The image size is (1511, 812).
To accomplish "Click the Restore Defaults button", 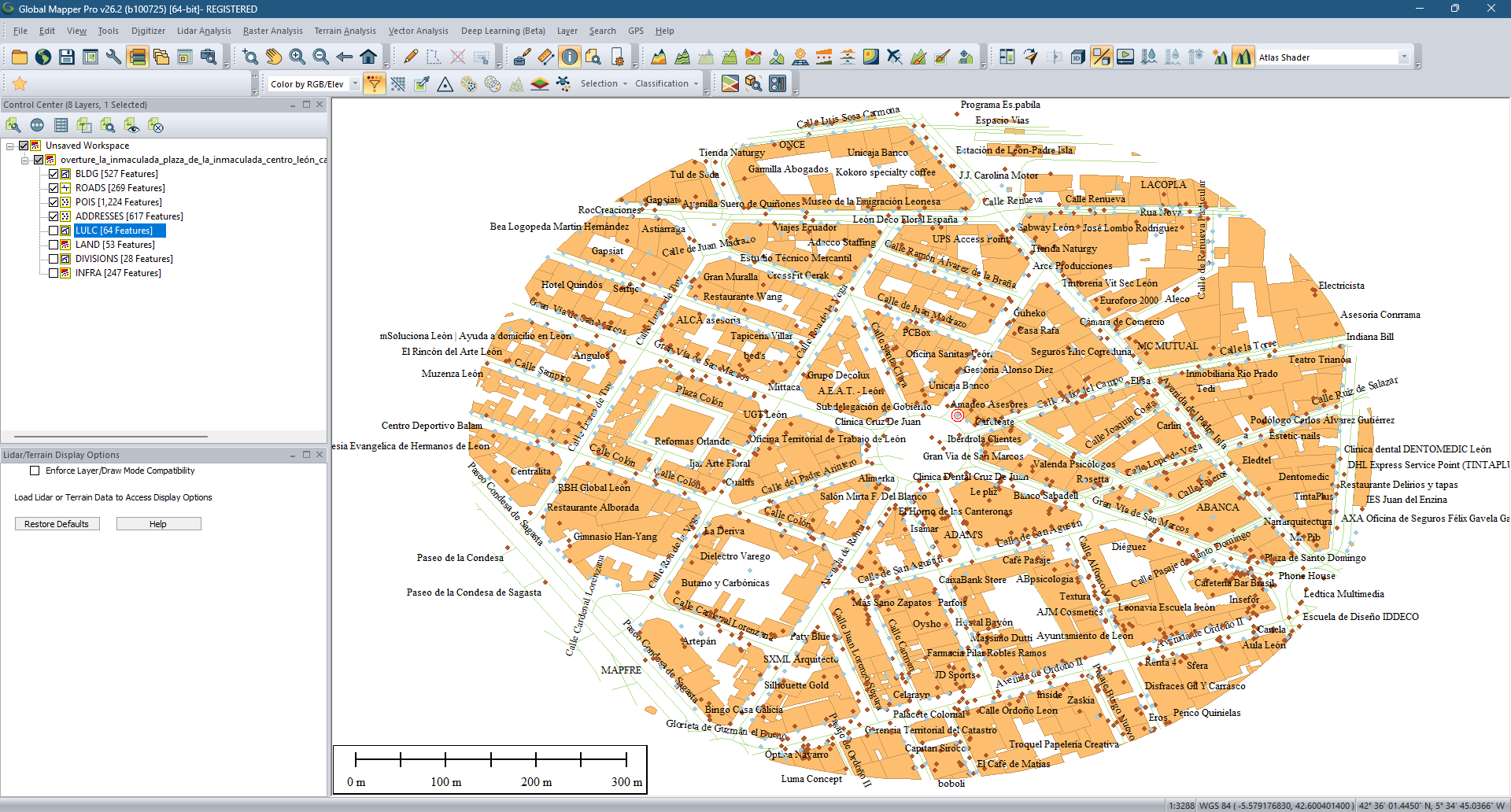I will (57, 524).
